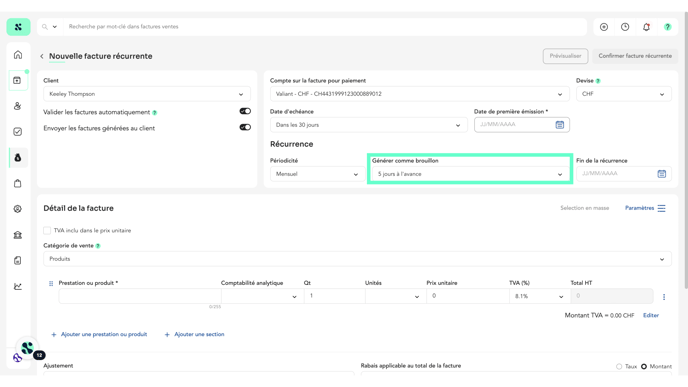
Task: Open the chart reports sidebar icon
Action: [18, 287]
